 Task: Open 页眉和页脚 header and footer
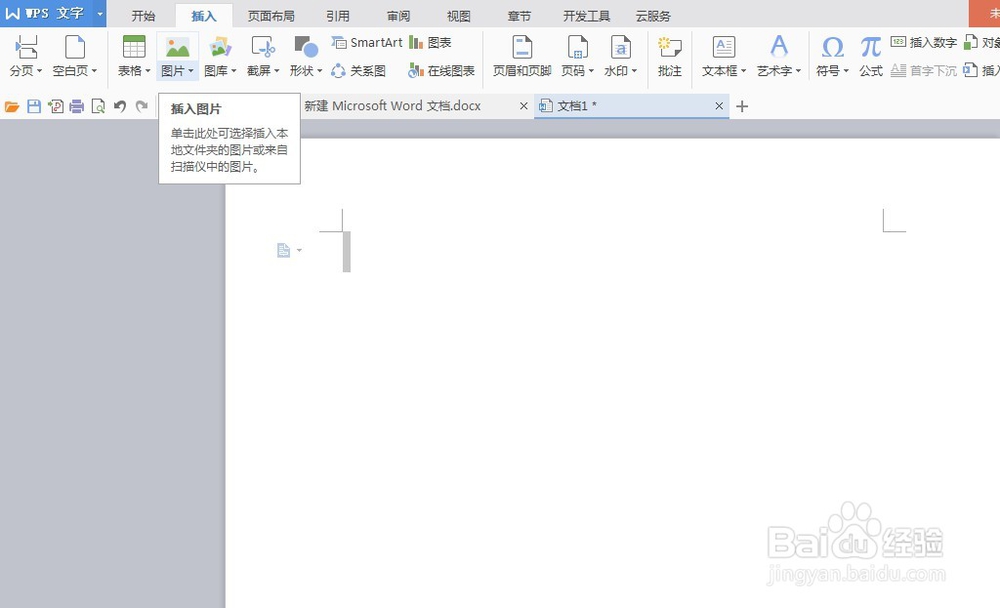pyautogui.click(x=522, y=56)
